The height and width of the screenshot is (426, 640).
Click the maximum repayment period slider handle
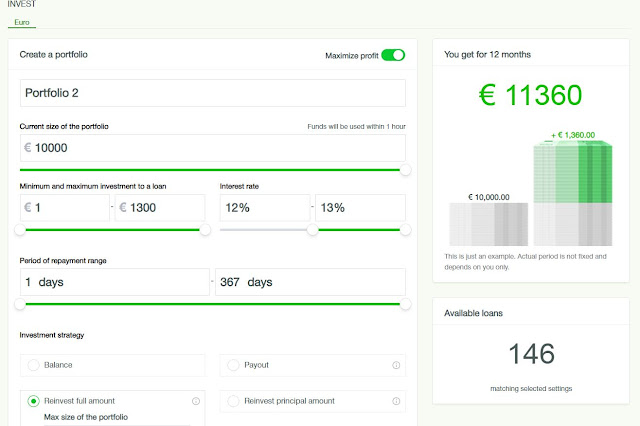[x=405, y=304]
